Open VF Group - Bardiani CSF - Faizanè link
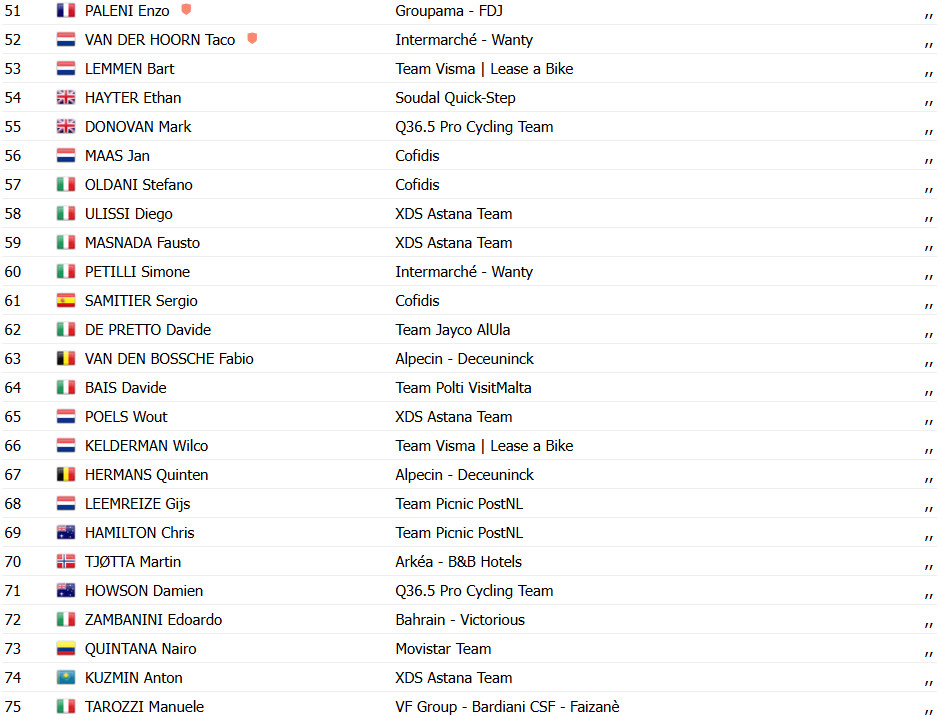Viewport: 942px width, 719px height. coord(507,706)
